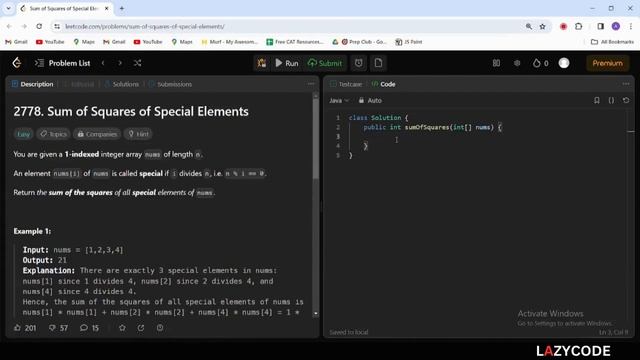Switch to the Code tab
The width and height of the screenshot is (640, 360).
pyautogui.click(x=383, y=84)
